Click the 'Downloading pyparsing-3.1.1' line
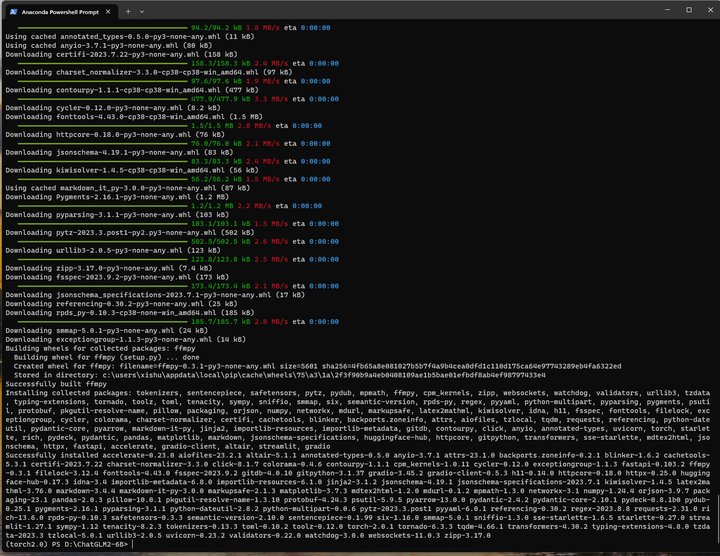 pos(117,215)
